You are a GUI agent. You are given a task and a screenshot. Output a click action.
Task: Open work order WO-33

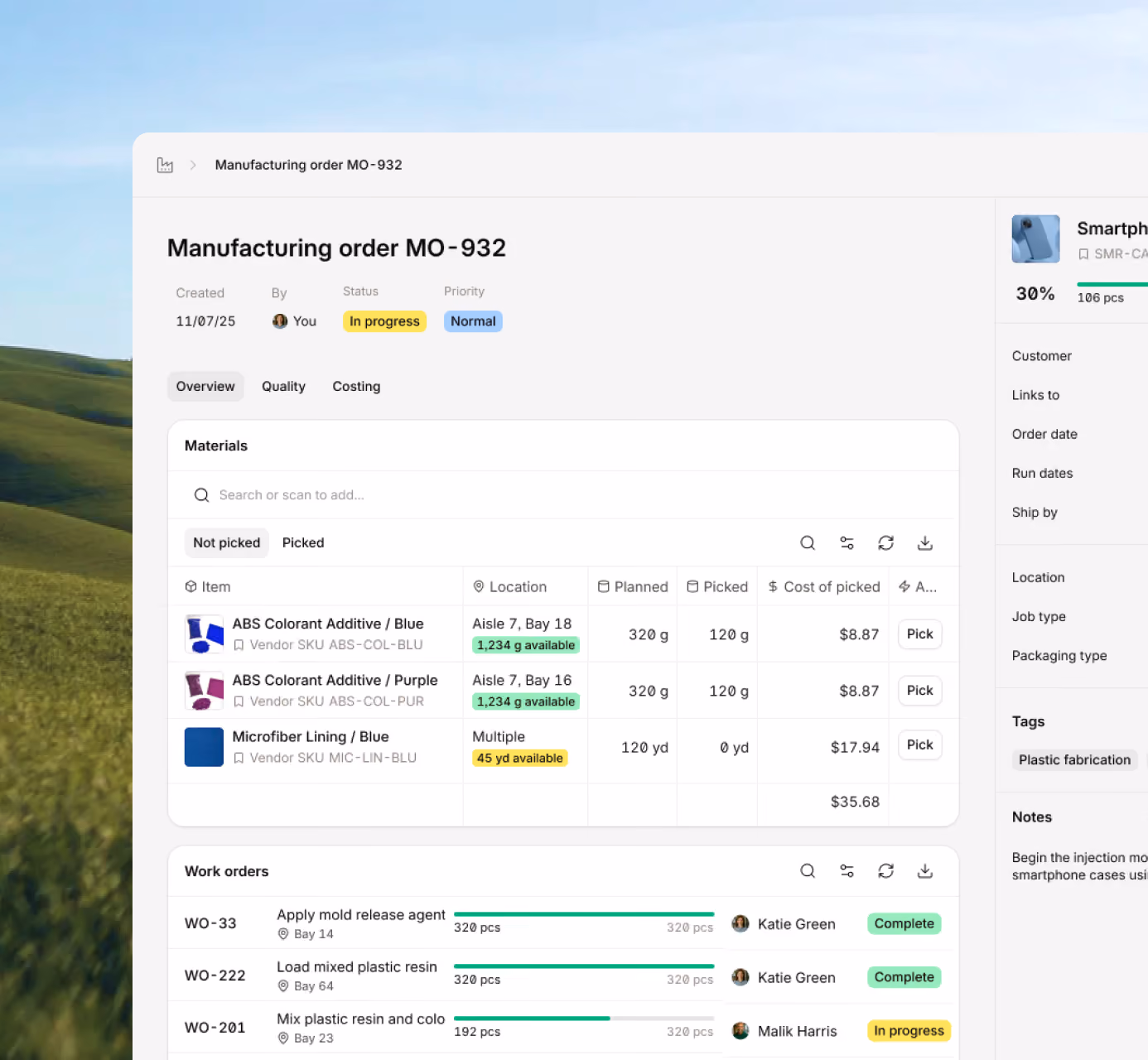pos(210,923)
